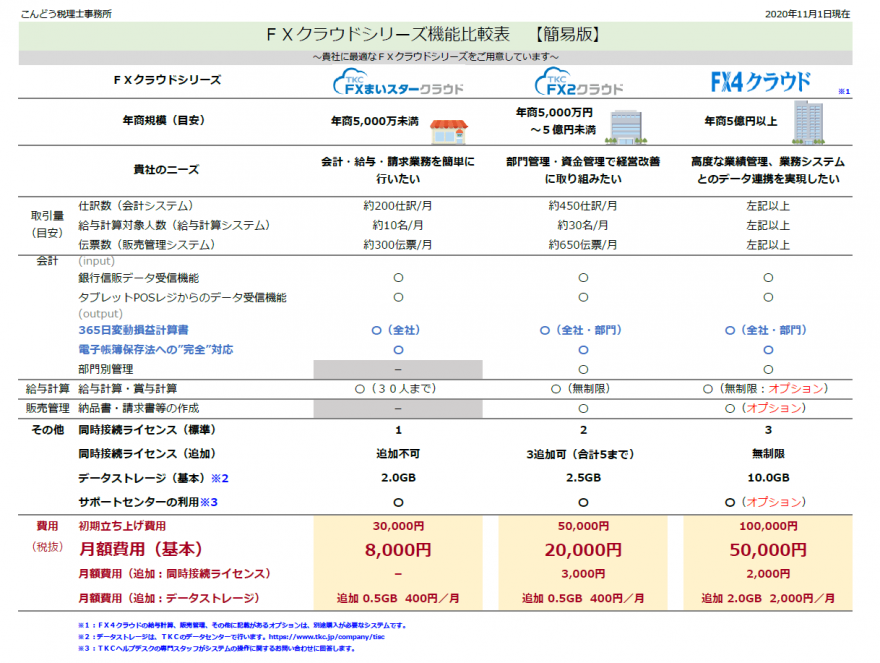Open the tkc.jp link in footnote ※2

point(327,637)
